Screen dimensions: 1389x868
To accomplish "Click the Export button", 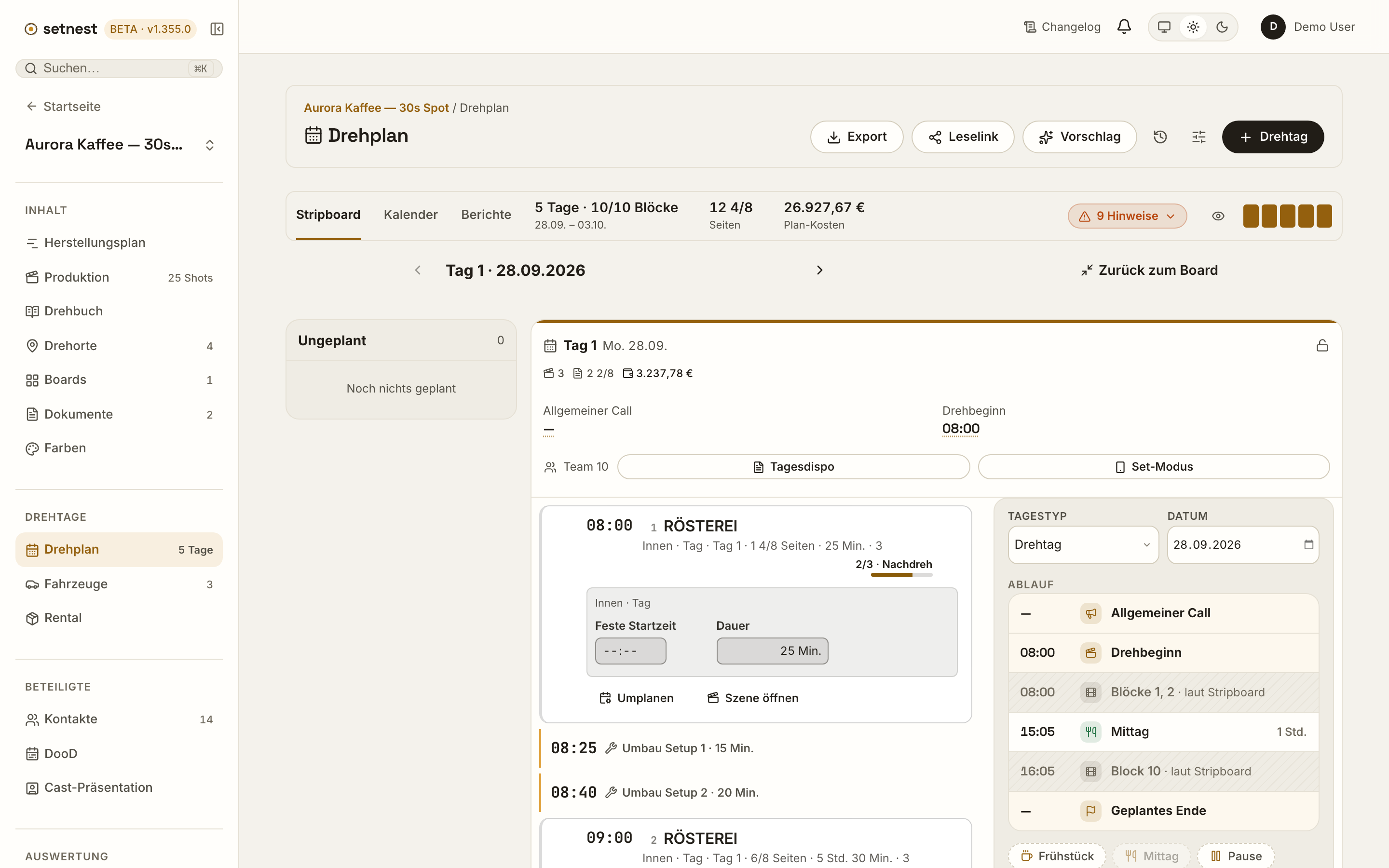I will 857,136.
